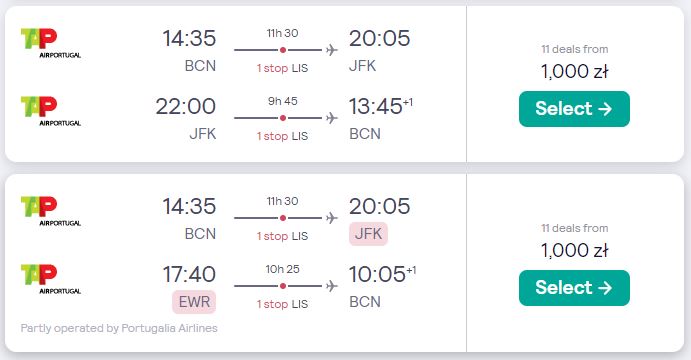Click 10:05 +1 arrival time
This screenshot has height=360, width=691.
[382, 274]
